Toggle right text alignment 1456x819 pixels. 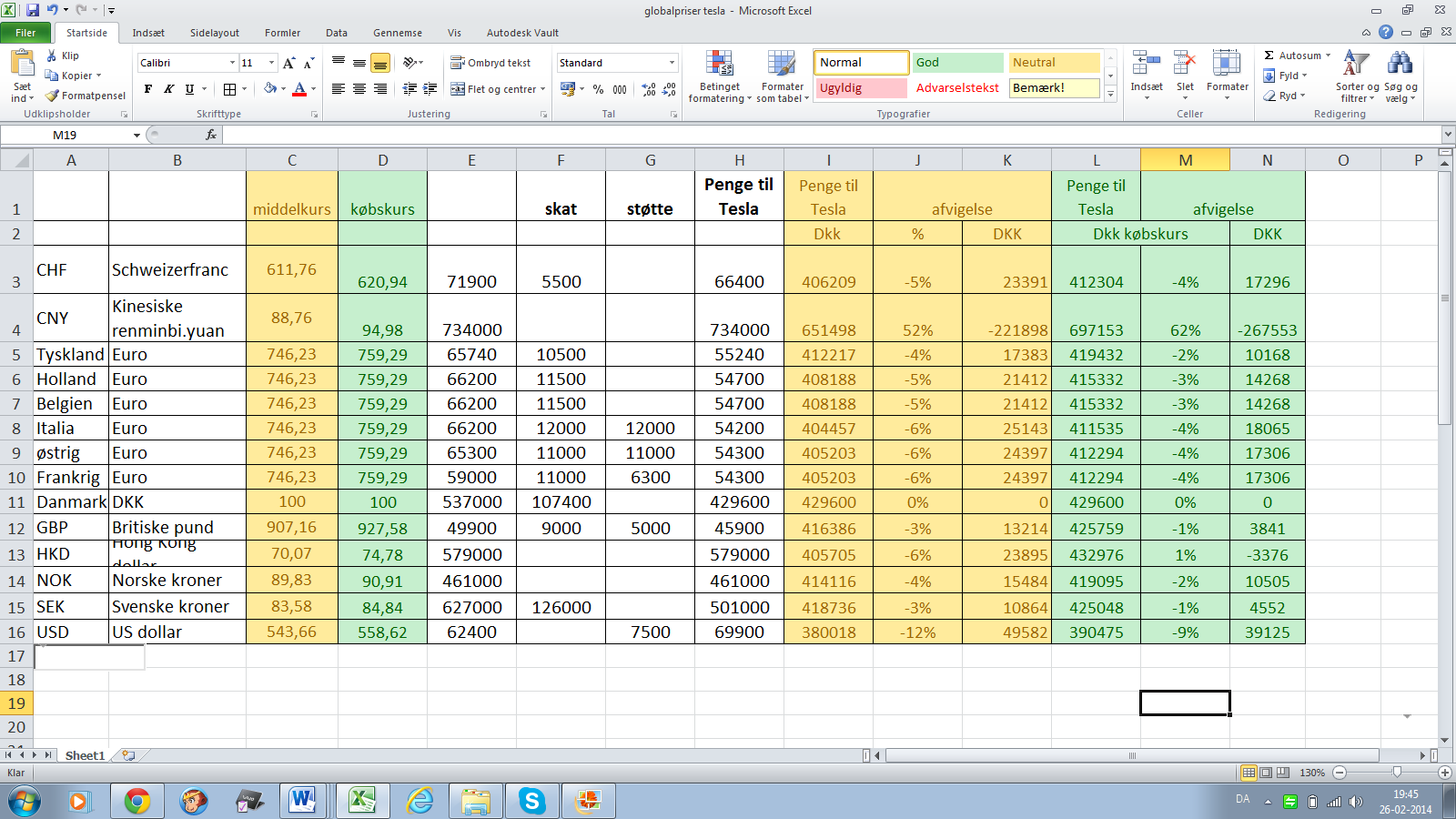coord(380,89)
